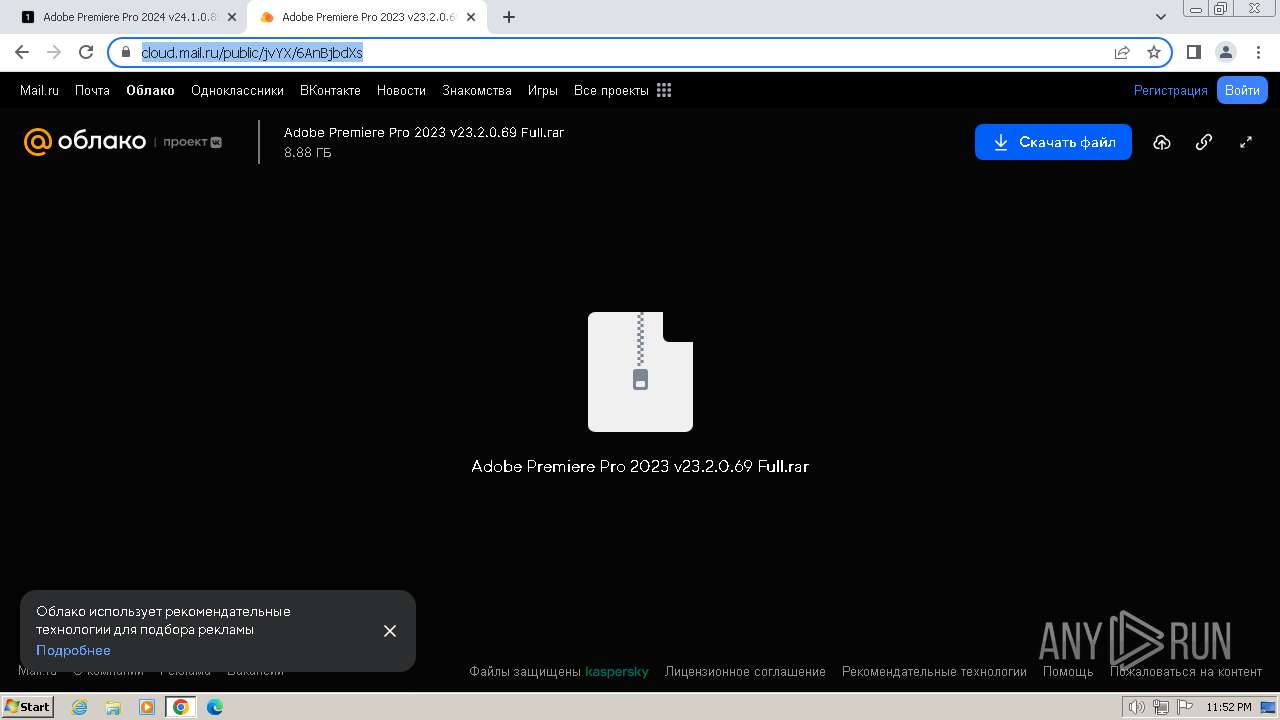Click the cloud upload save icon
The width and height of the screenshot is (1280, 720).
[x=1161, y=142]
